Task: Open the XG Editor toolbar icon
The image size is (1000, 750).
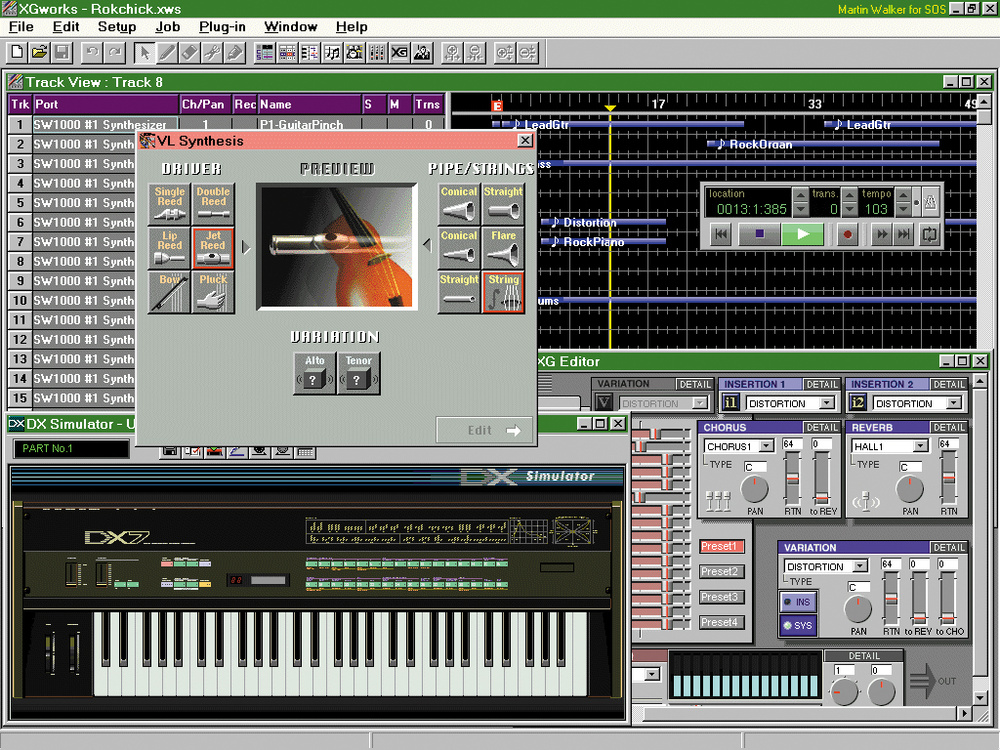Action: pyautogui.click(x=400, y=52)
